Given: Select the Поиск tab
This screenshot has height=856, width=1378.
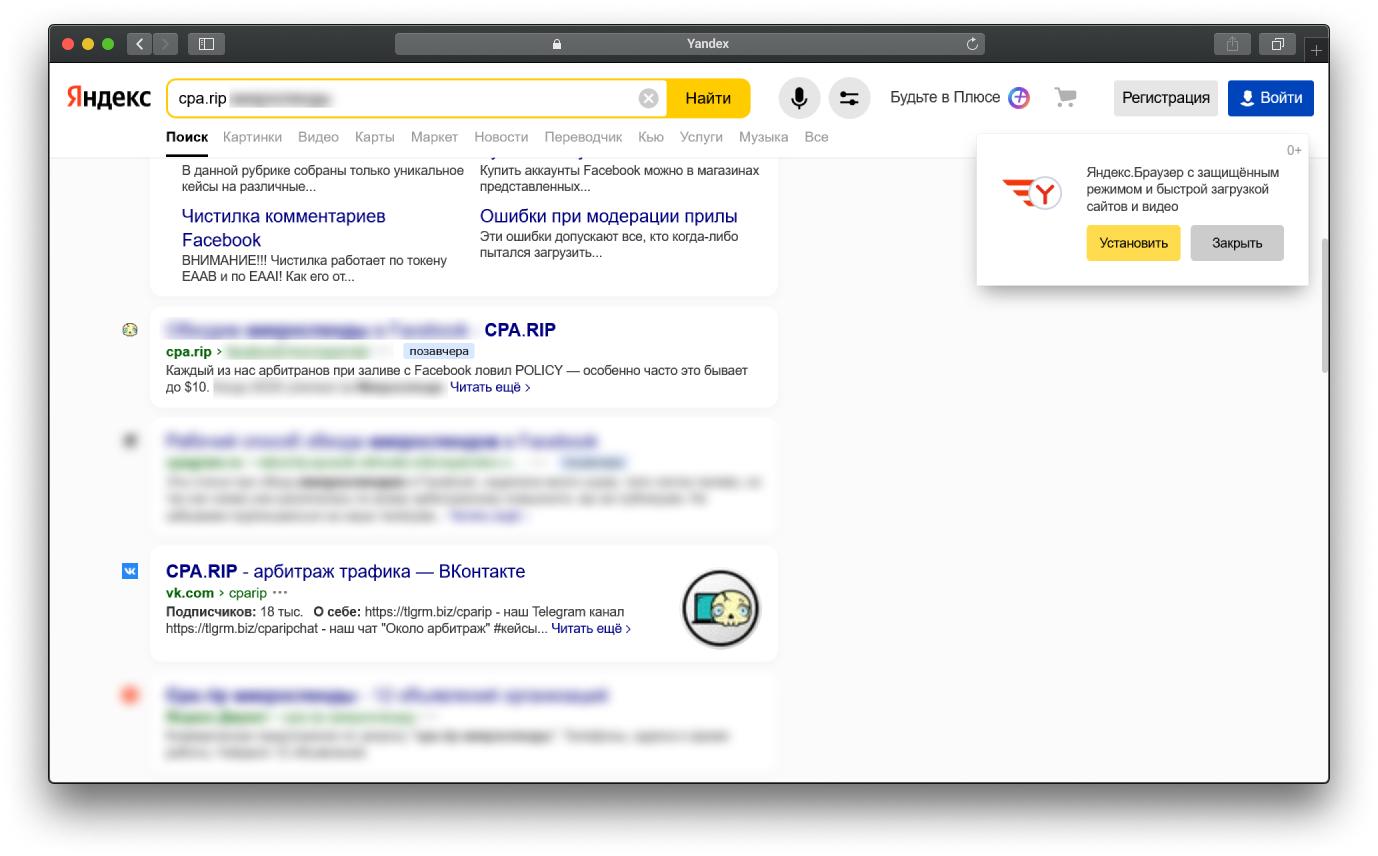Looking at the screenshot, I should (x=187, y=137).
